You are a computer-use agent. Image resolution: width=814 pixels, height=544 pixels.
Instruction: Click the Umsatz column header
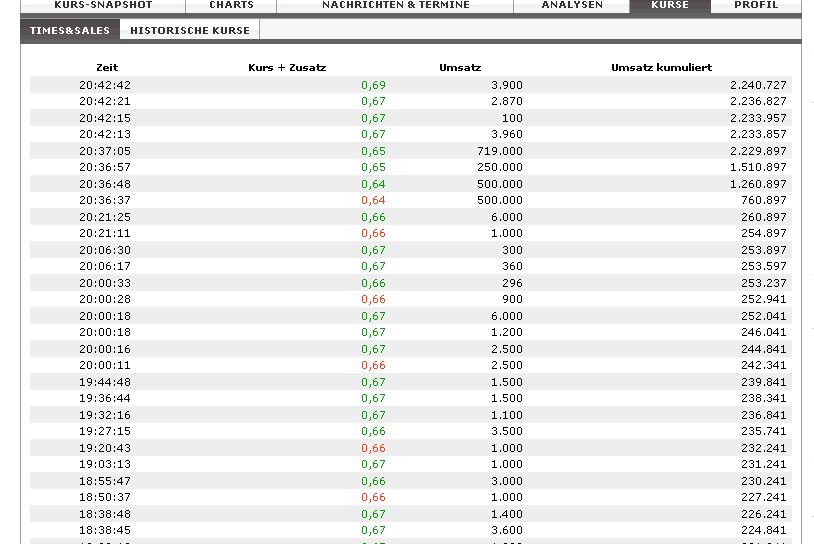[460, 67]
